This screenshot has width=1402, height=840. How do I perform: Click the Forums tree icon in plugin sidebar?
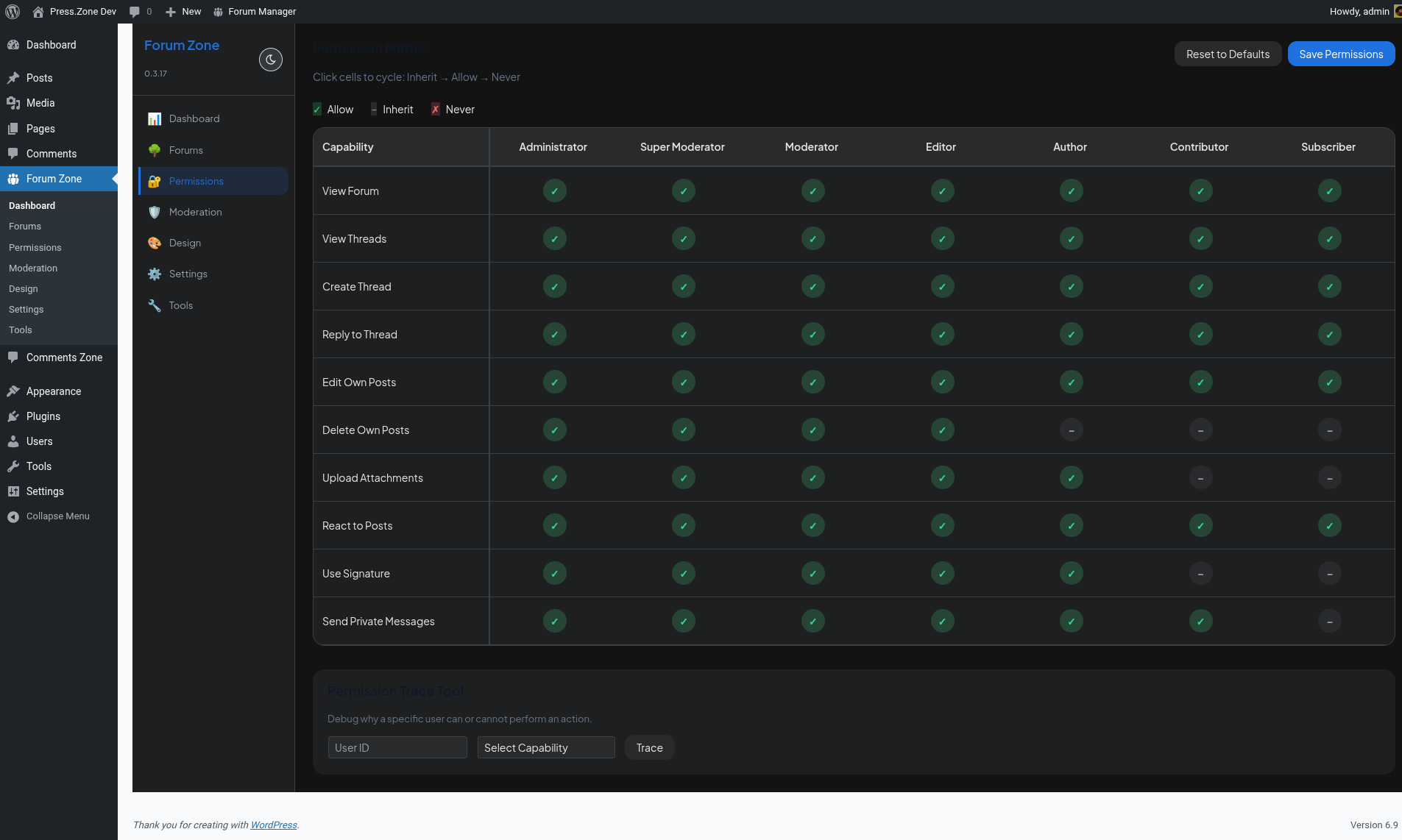coord(155,150)
